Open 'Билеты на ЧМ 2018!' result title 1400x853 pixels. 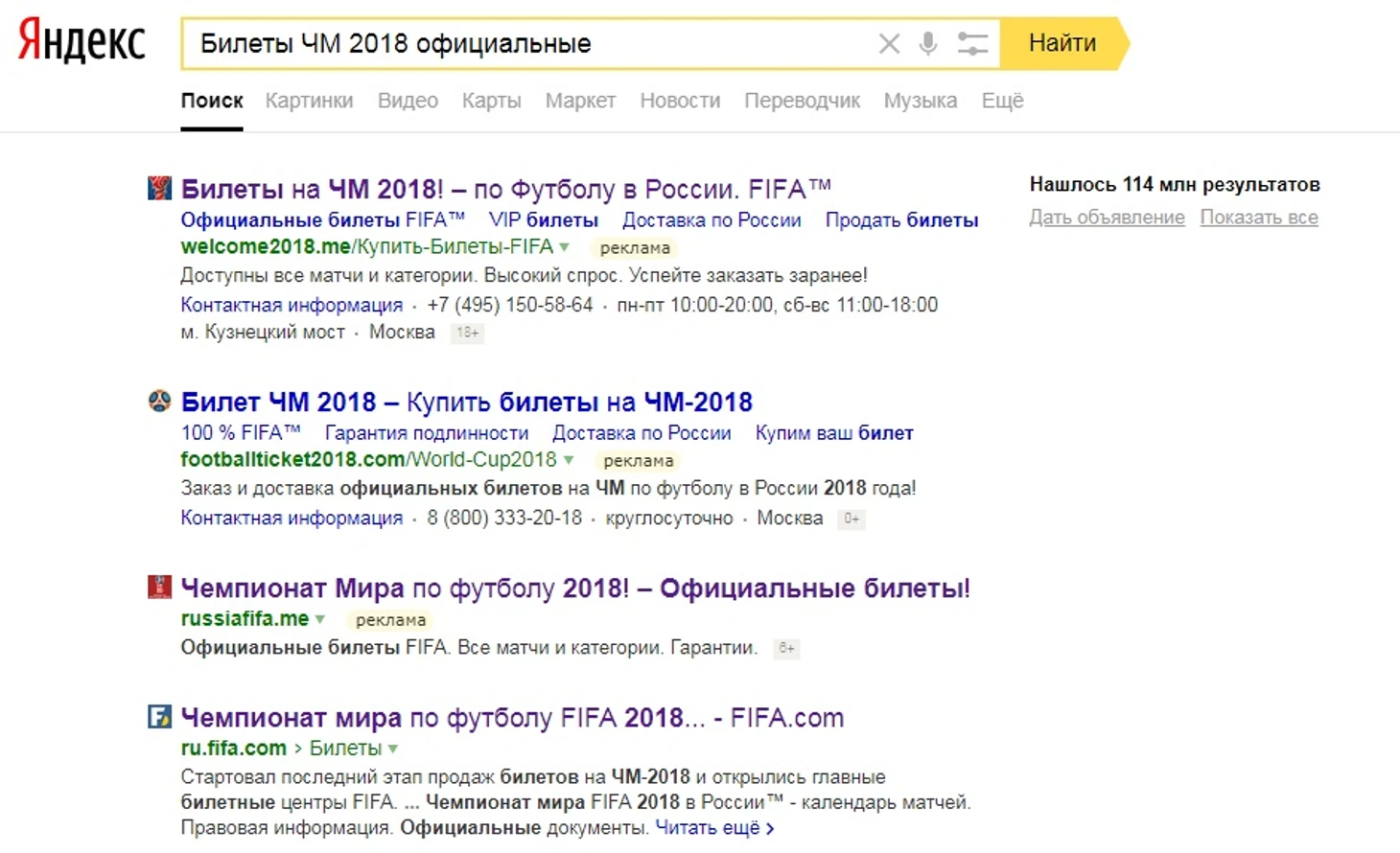pyautogui.click(x=505, y=189)
